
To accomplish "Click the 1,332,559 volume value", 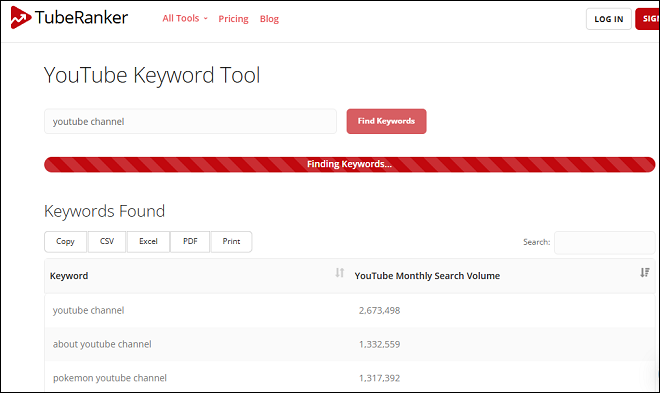I will (x=379, y=344).
